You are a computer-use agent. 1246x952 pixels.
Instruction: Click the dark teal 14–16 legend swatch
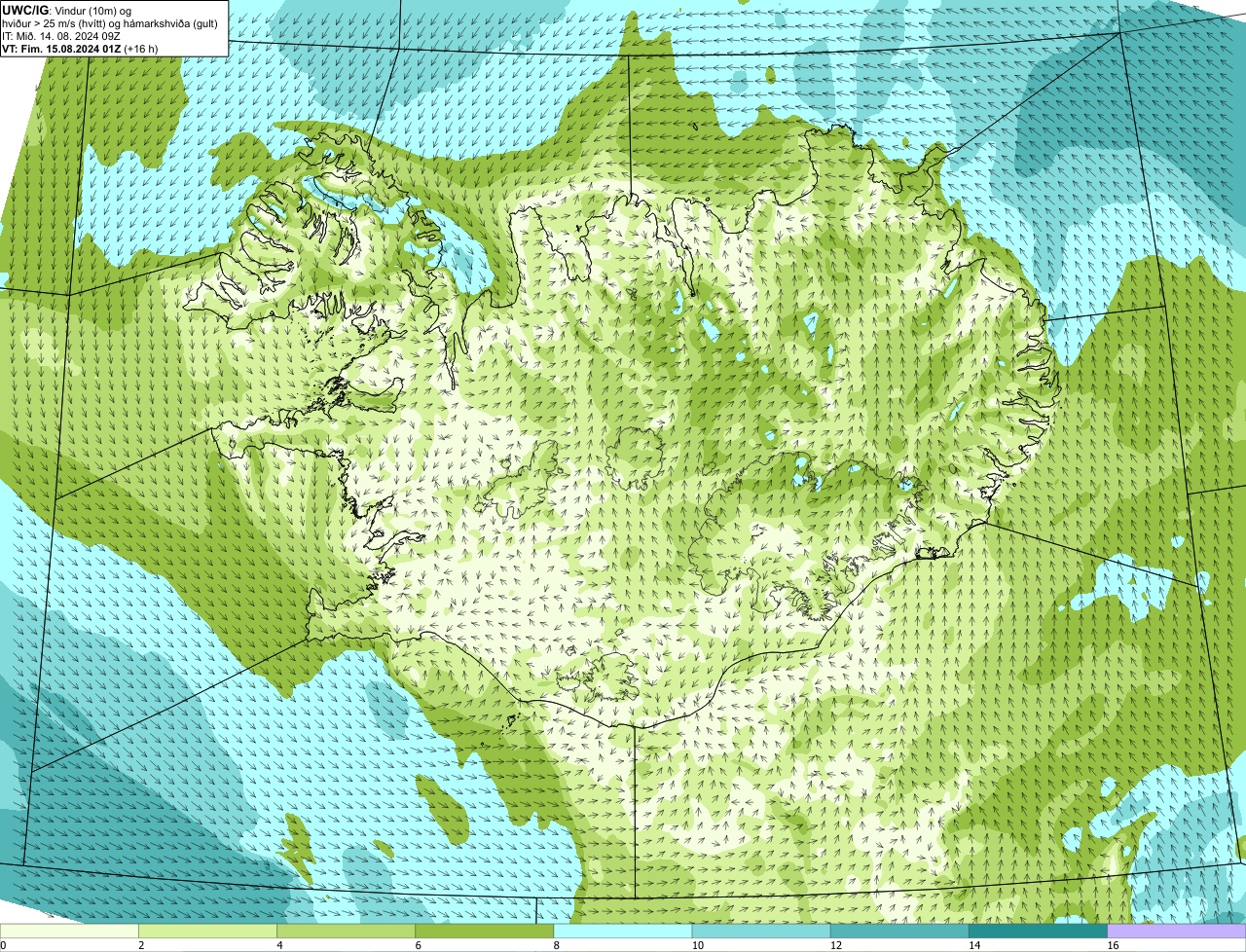click(x=1038, y=932)
